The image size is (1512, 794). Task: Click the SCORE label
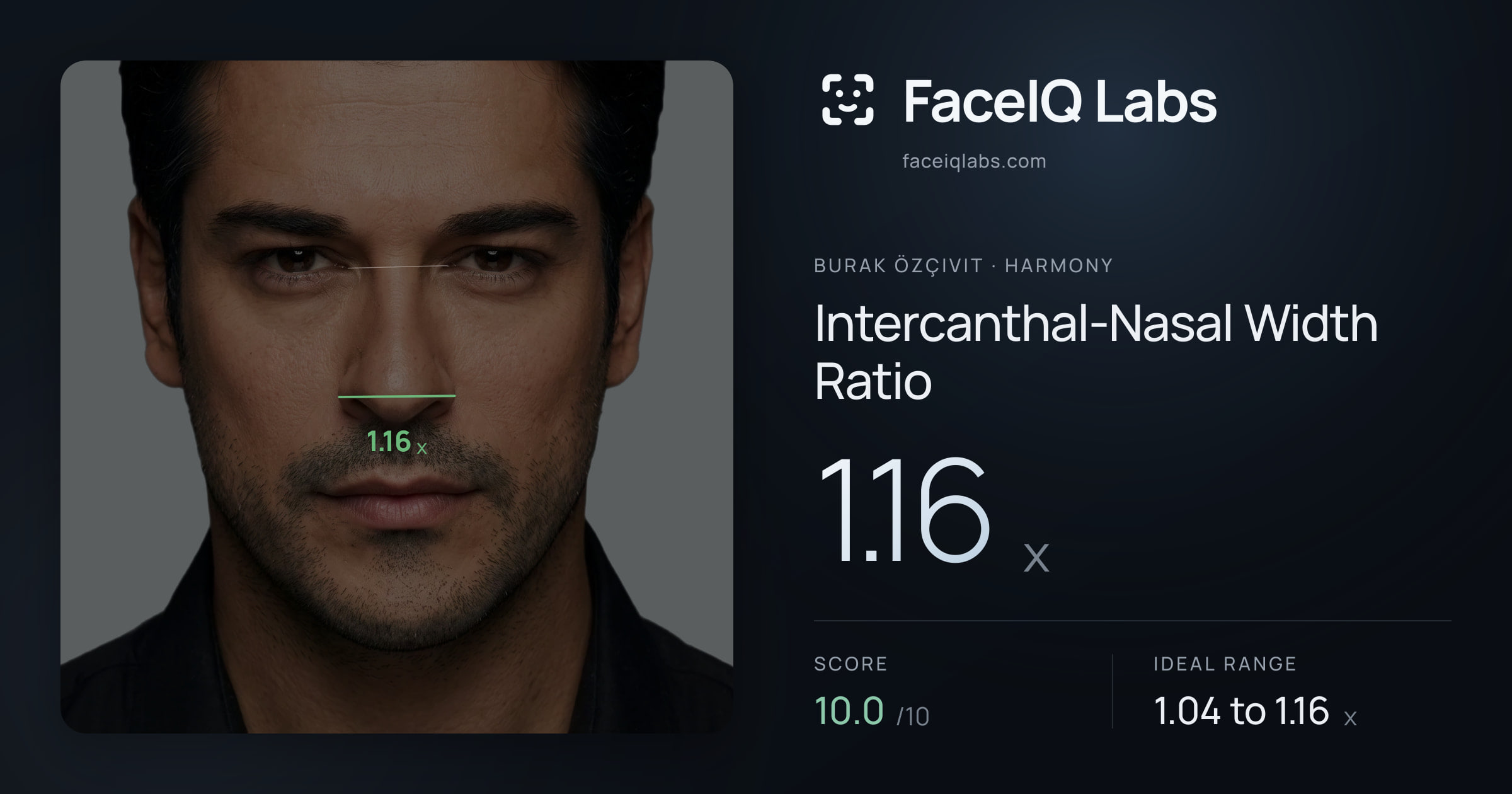tap(850, 664)
